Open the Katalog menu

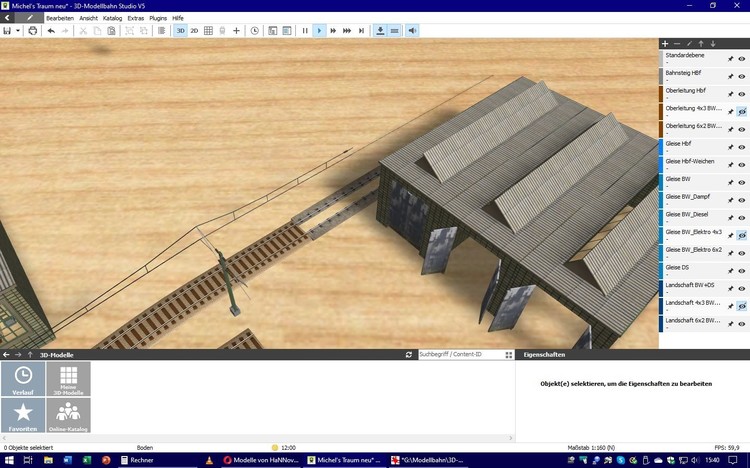tap(112, 18)
